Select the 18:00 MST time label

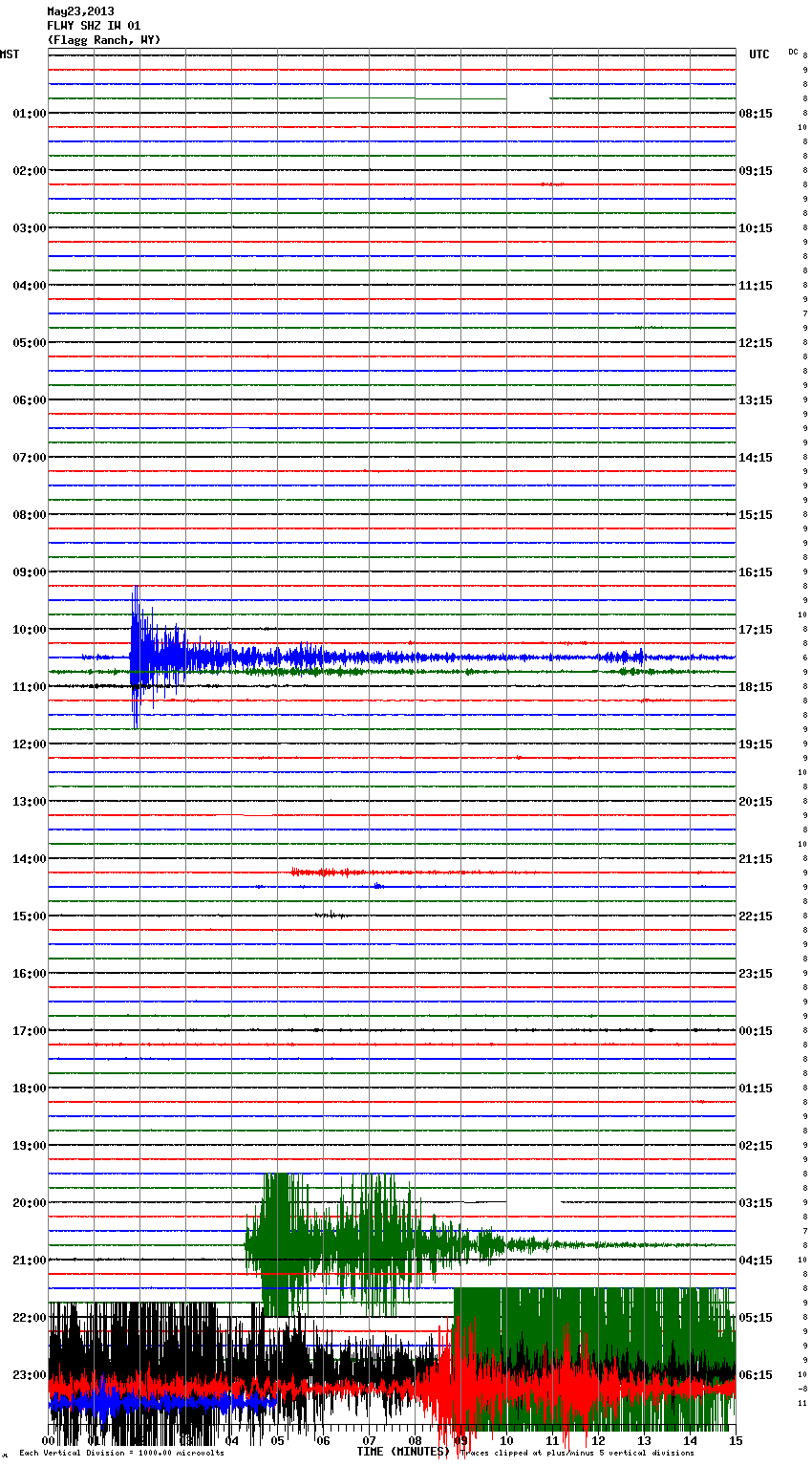[x=29, y=1089]
